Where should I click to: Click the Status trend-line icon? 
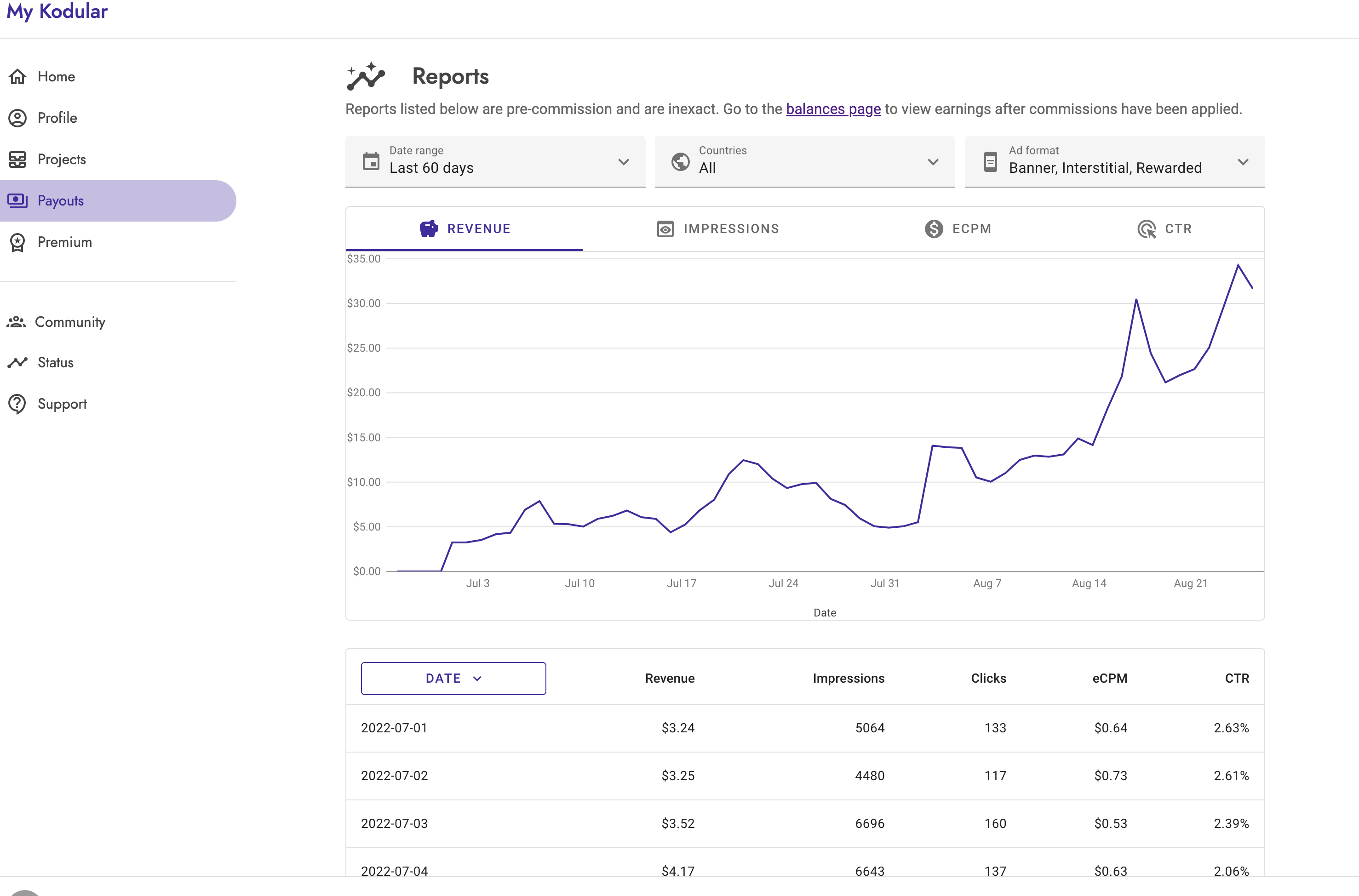point(18,362)
